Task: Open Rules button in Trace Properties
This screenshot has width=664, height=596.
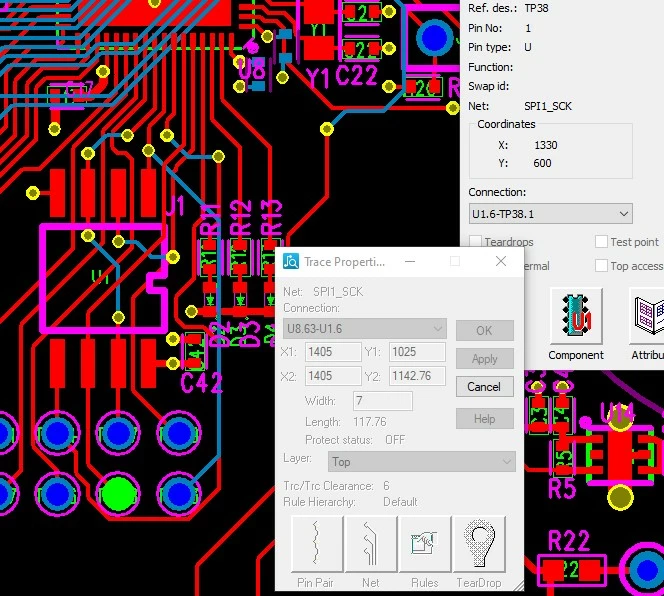Action: 425,544
